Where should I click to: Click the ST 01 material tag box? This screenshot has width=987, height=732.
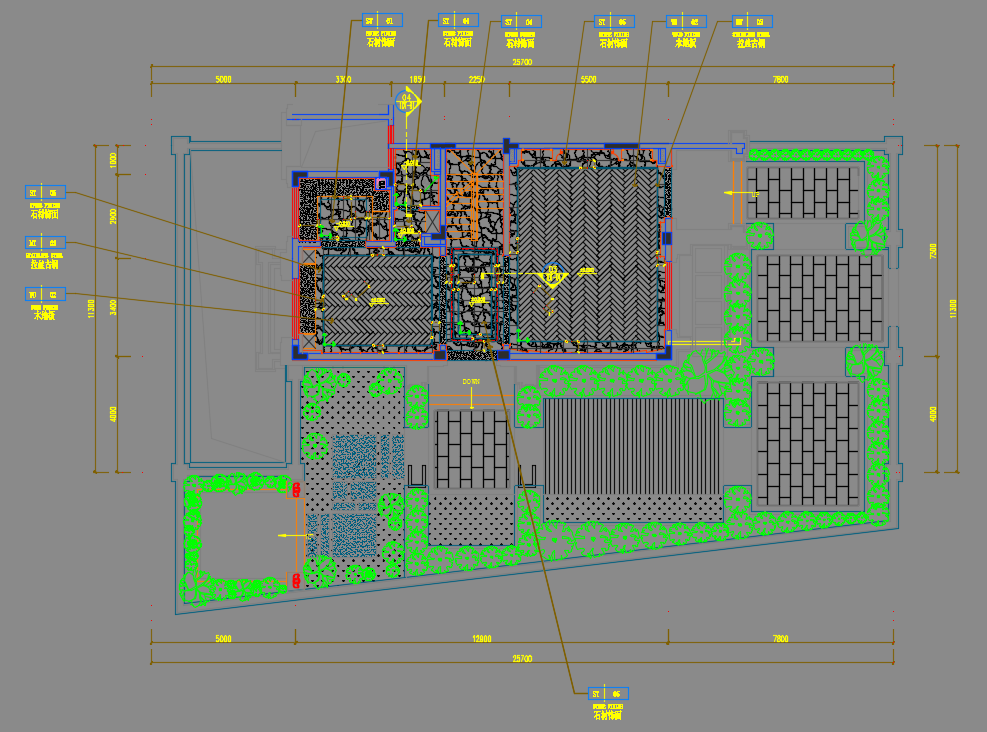coord(381,20)
